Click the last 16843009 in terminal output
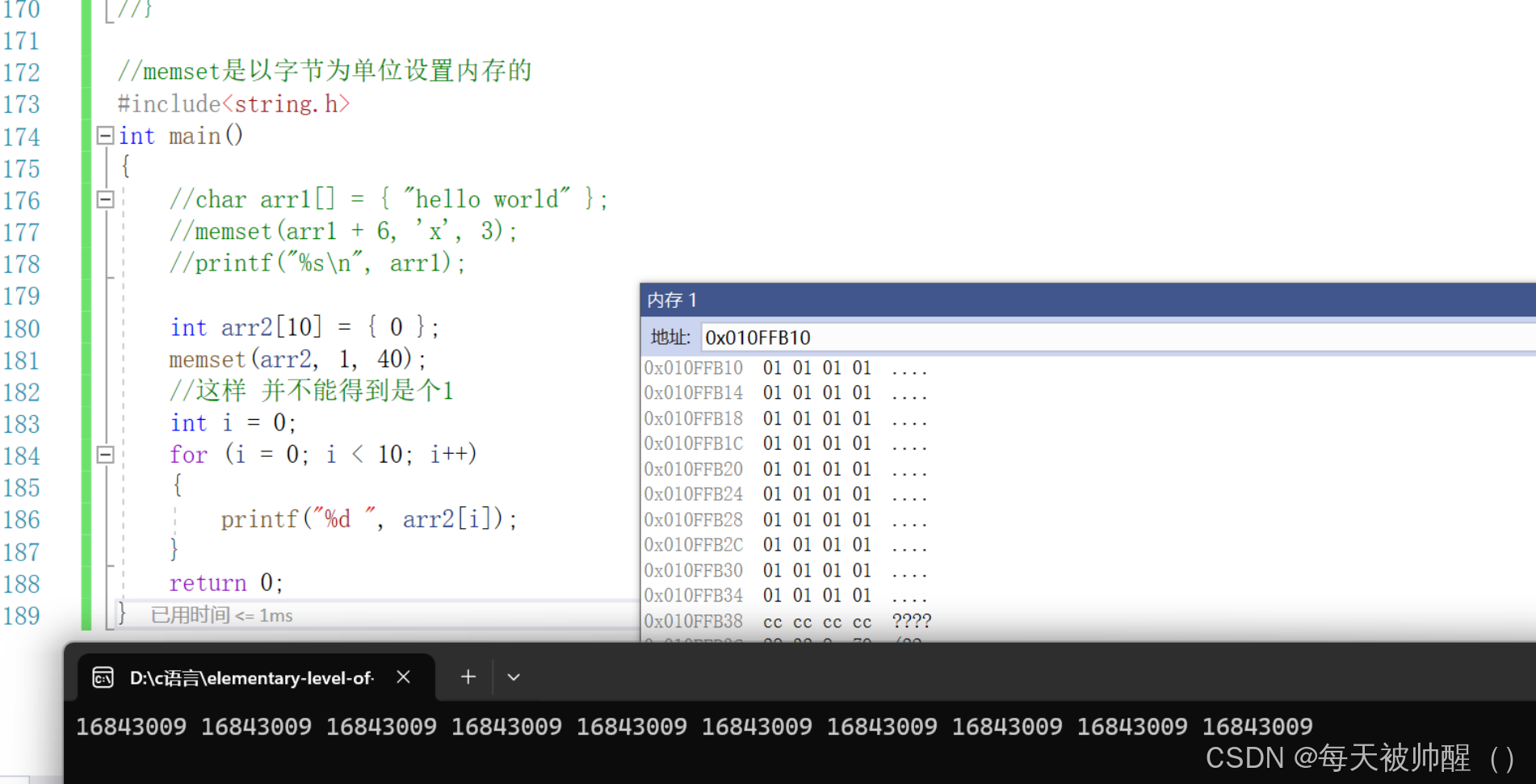Viewport: 1536px width, 784px height. click(x=1257, y=727)
